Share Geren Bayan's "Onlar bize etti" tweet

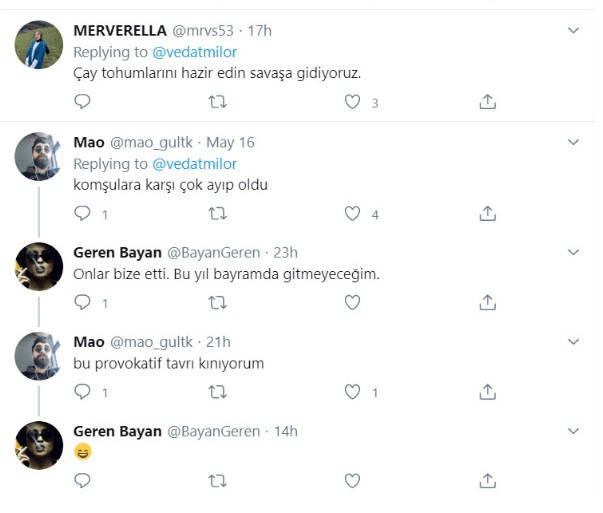tap(488, 302)
